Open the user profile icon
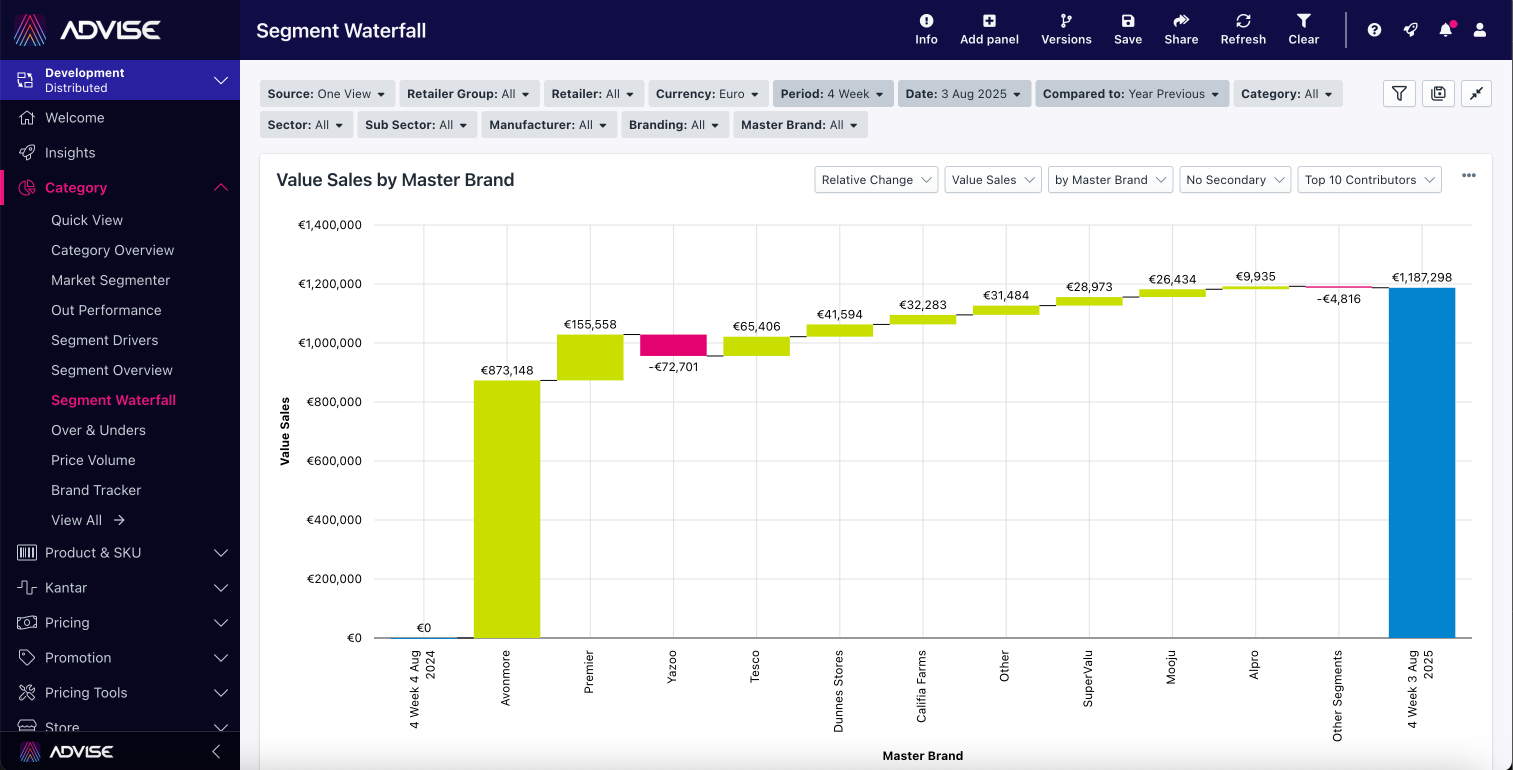Viewport: 1513px width, 770px height. 1480,30
